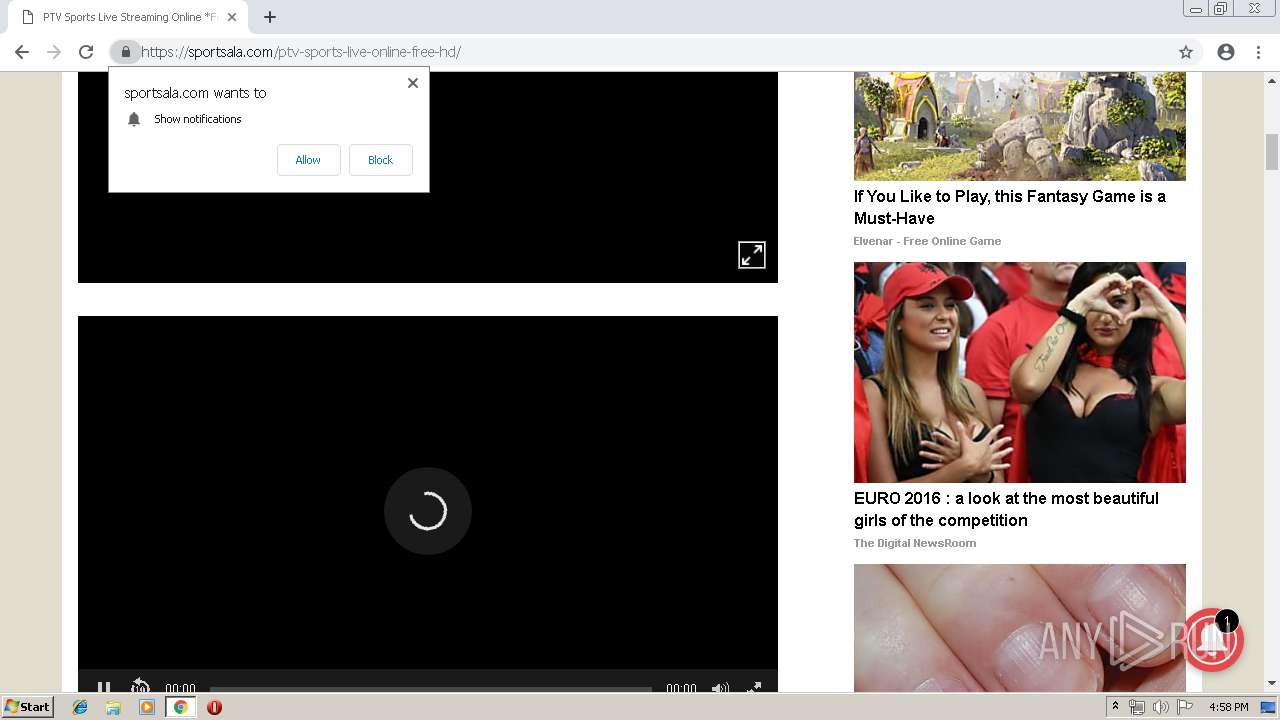Dismiss the notification permission popup
The width and height of the screenshot is (1280, 720).
(x=413, y=83)
